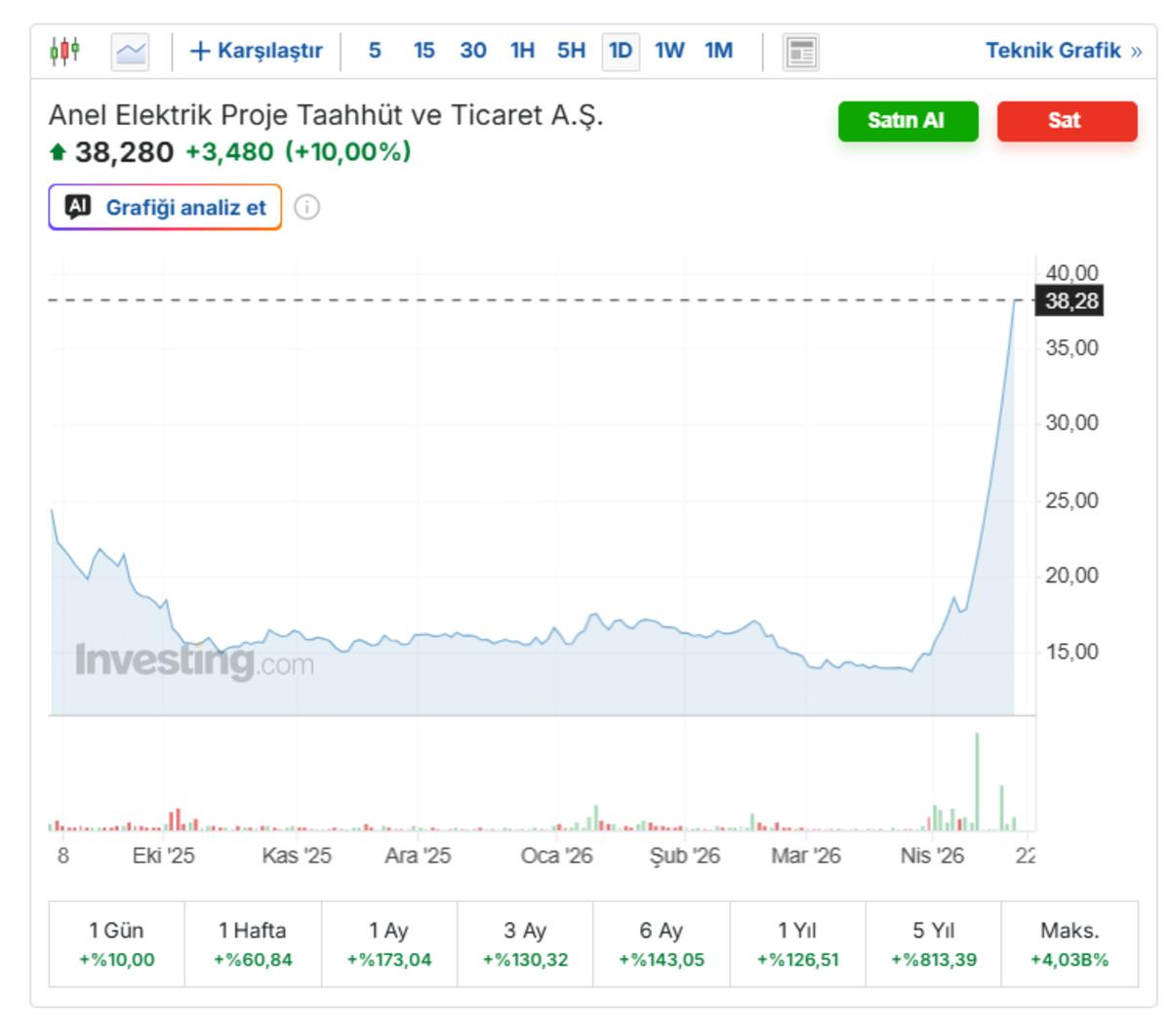Switch to the 1D interval
Image resolution: width=1171 pixels, height=1036 pixels.
(620, 51)
